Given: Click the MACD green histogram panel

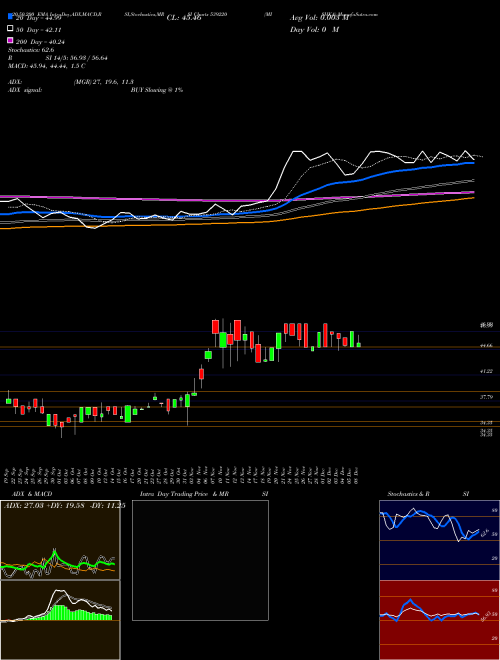Looking at the screenshot, I should (60, 620).
